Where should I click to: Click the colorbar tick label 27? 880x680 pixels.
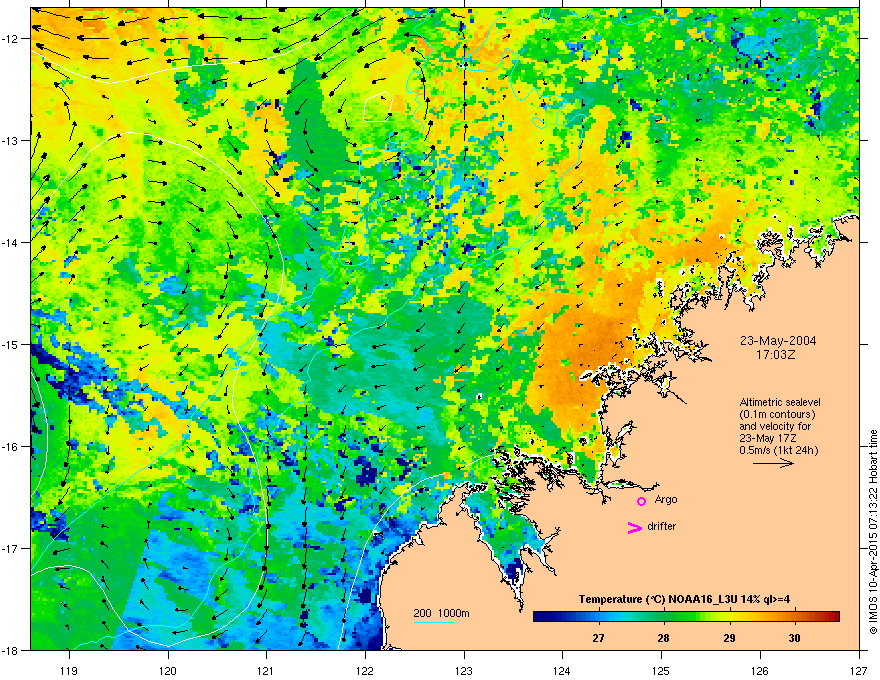coord(598,638)
